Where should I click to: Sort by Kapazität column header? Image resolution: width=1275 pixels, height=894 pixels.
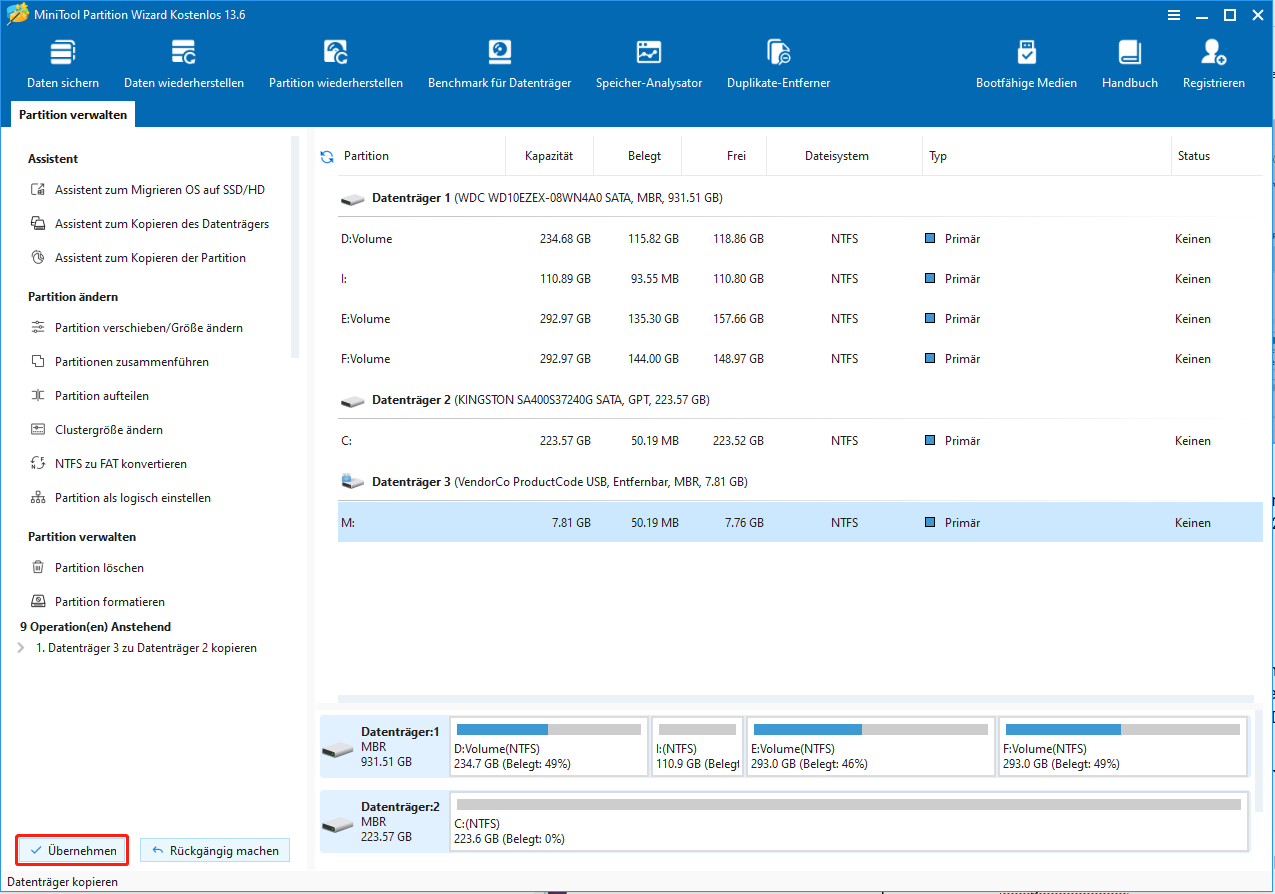tap(549, 156)
